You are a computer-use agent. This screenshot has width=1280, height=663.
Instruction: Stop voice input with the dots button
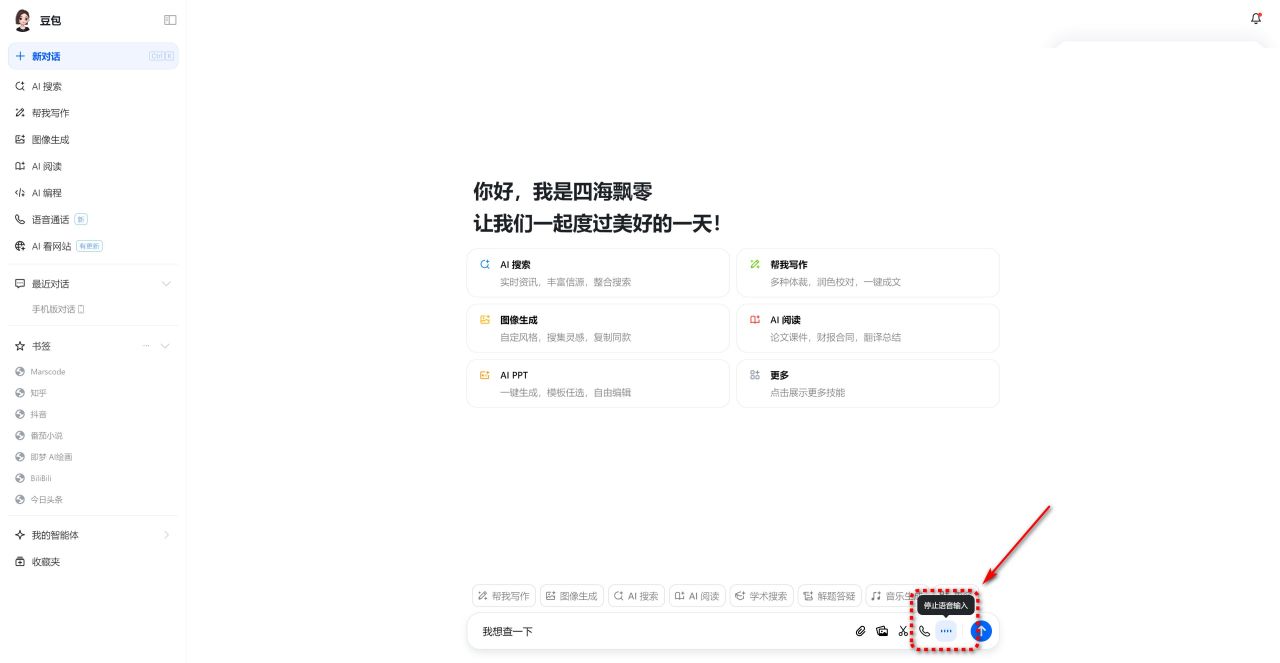(x=946, y=631)
